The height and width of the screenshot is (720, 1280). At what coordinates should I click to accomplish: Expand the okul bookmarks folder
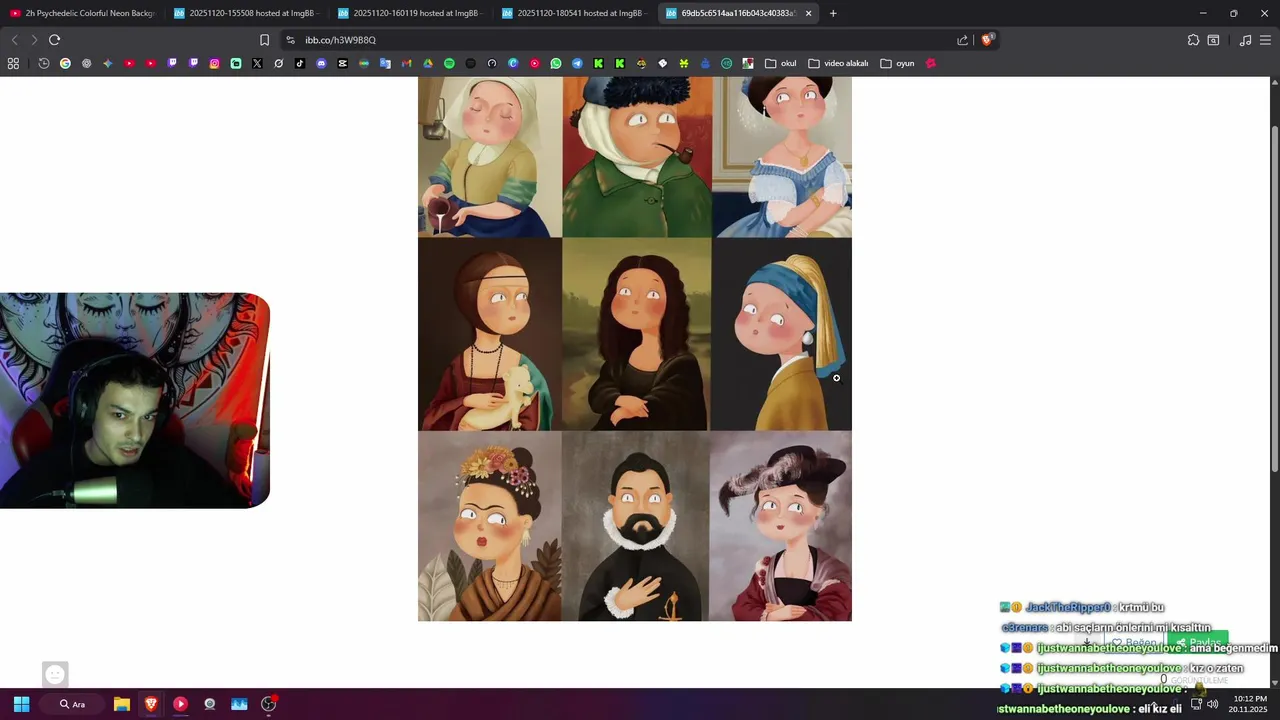coord(780,63)
